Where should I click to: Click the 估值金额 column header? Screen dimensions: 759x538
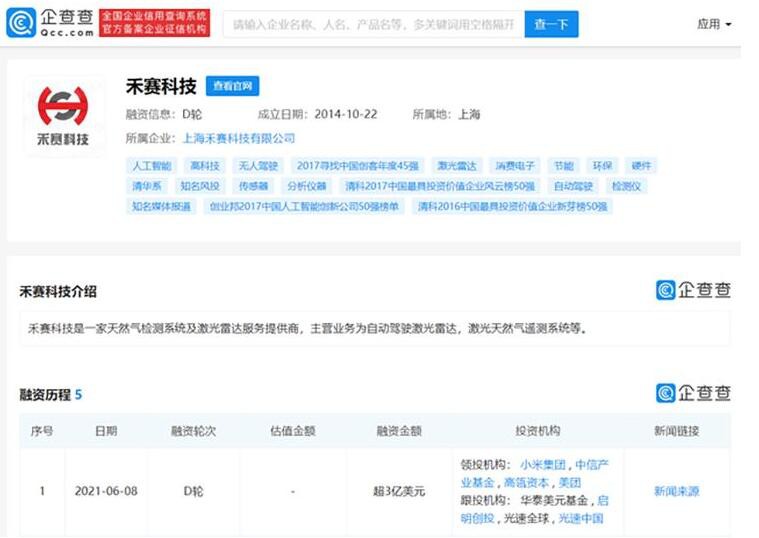click(293, 430)
